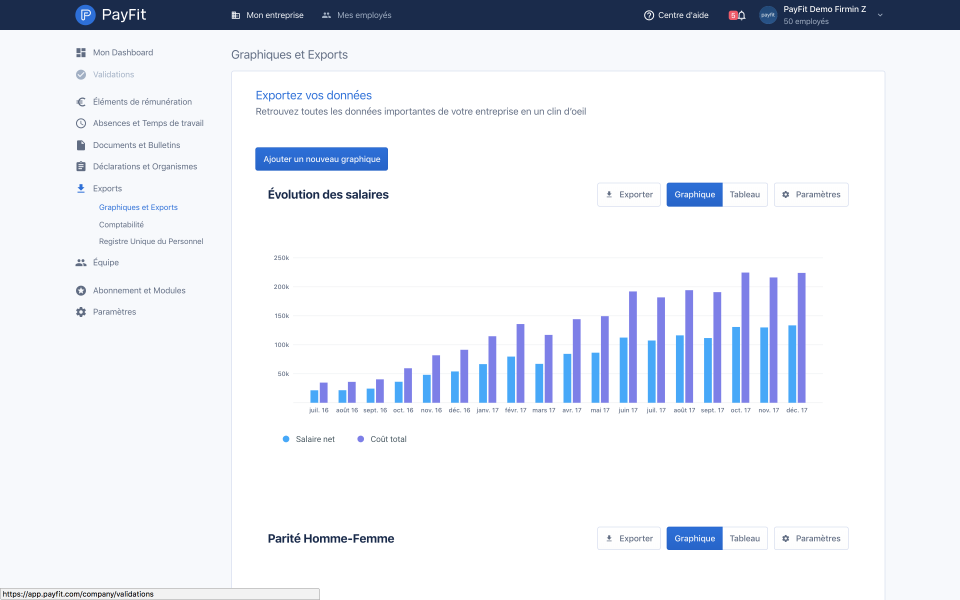Click the euro icon for Éléments de rémunération

click(81, 102)
